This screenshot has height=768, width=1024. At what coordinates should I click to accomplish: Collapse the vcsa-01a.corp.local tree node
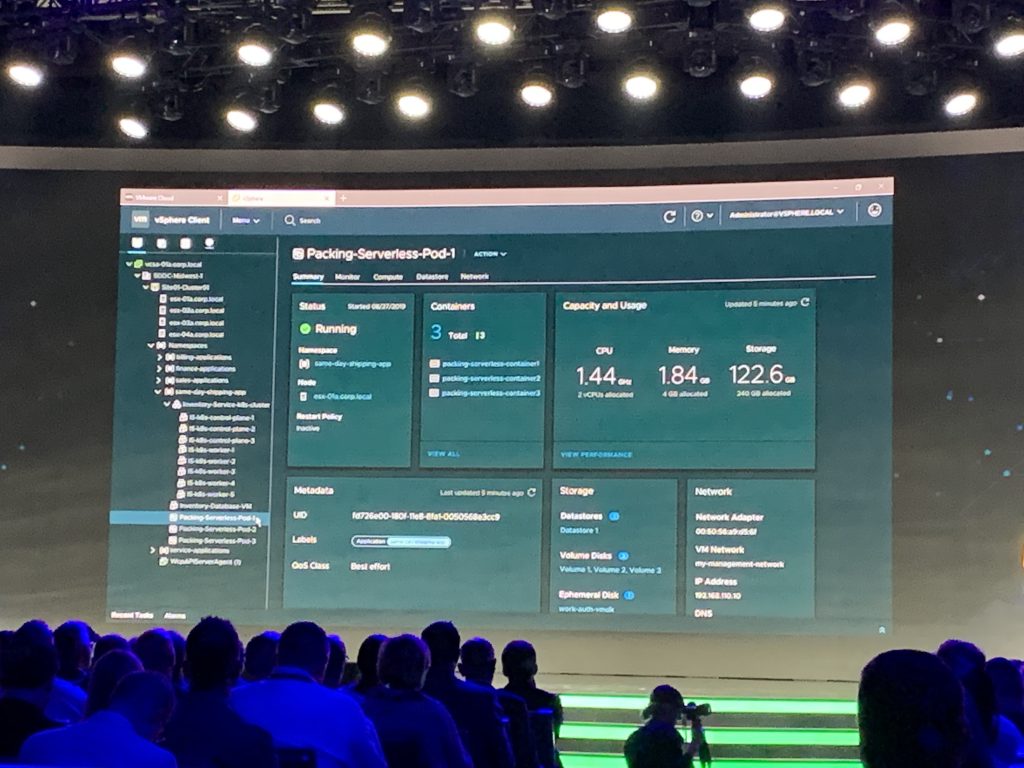129,264
